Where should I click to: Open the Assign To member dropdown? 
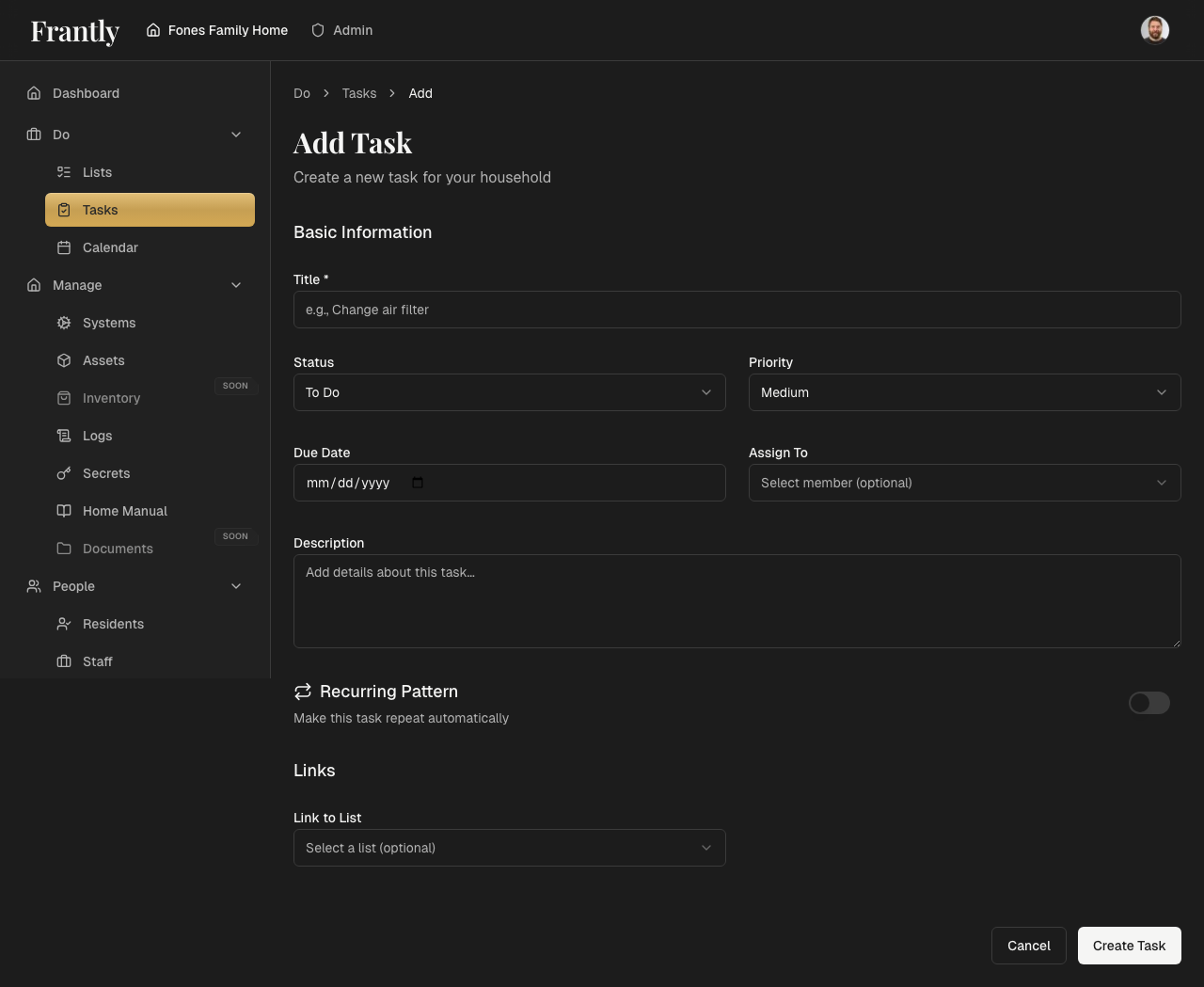point(964,483)
